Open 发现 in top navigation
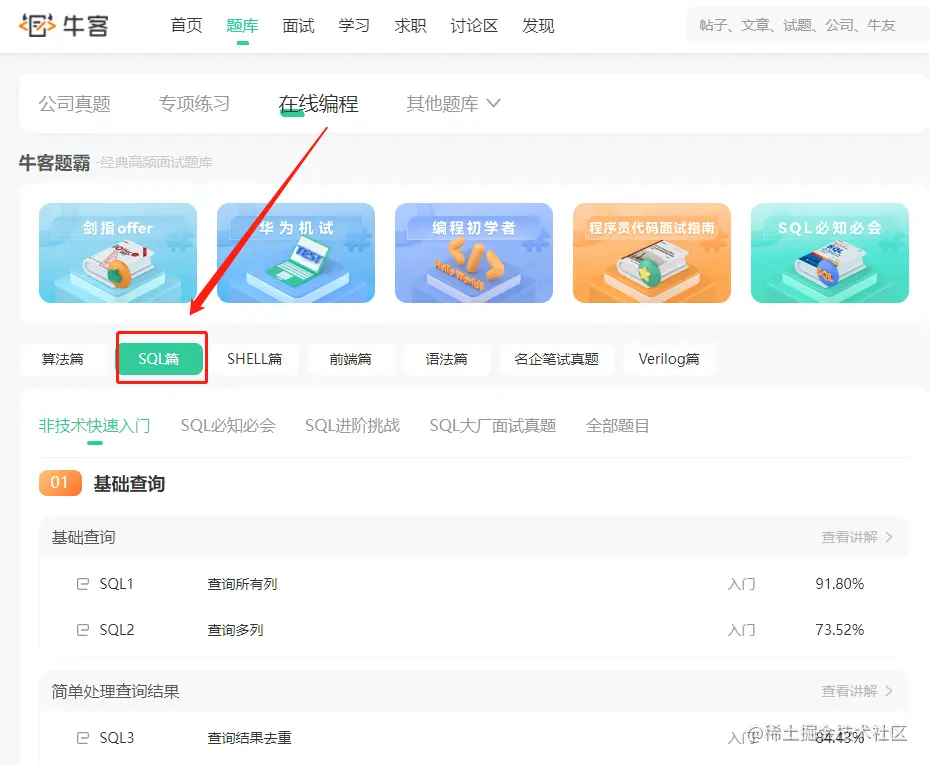Screen dimensions: 929x765 (x=538, y=25)
